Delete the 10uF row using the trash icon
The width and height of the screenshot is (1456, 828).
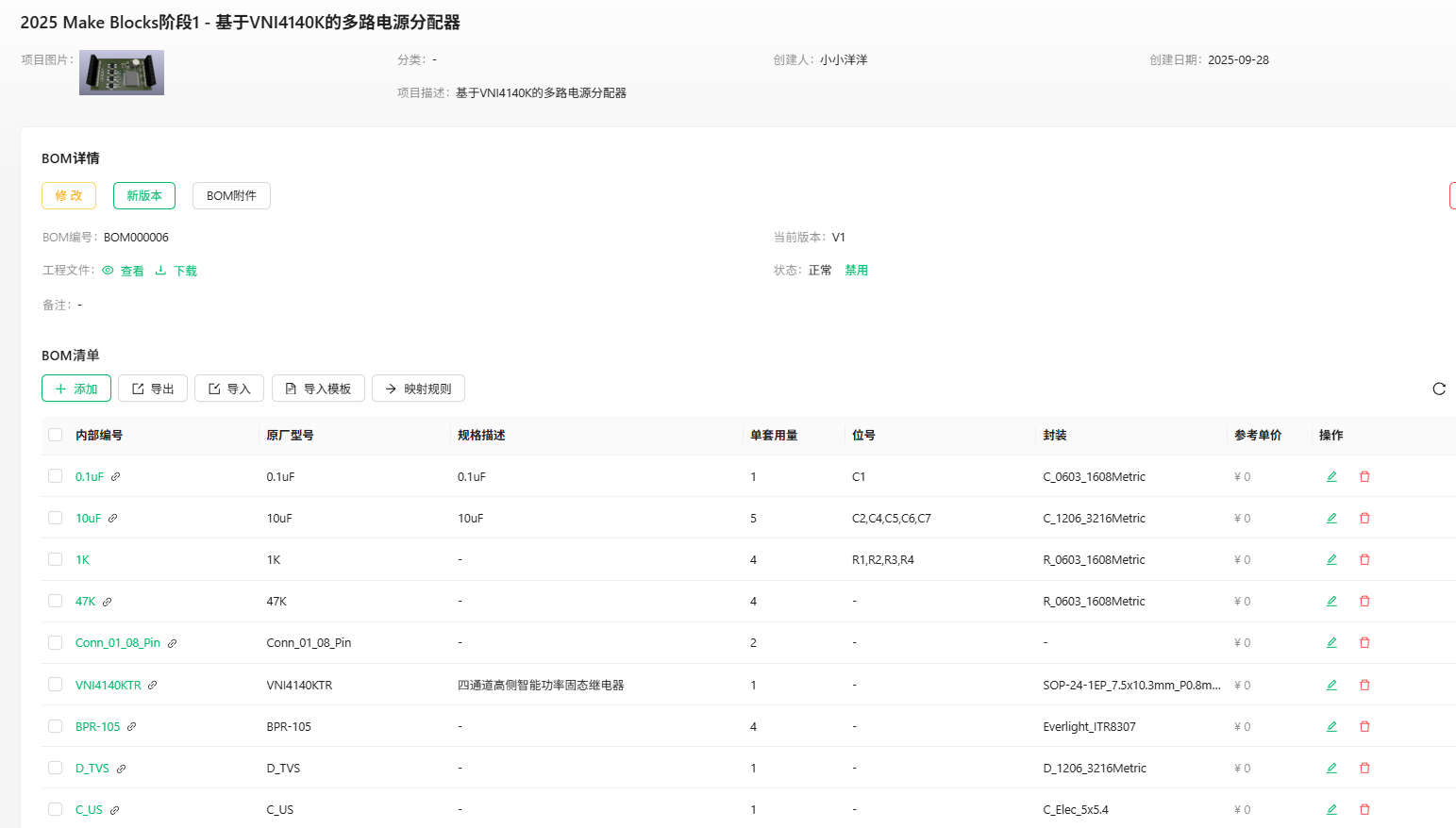pyautogui.click(x=1364, y=519)
